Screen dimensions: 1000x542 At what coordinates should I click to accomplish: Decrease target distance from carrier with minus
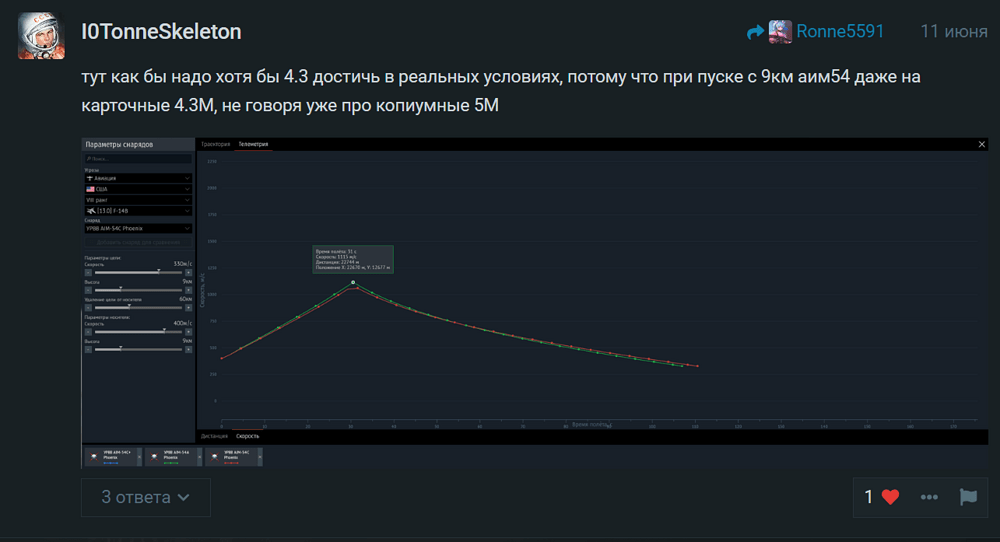click(88, 307)
